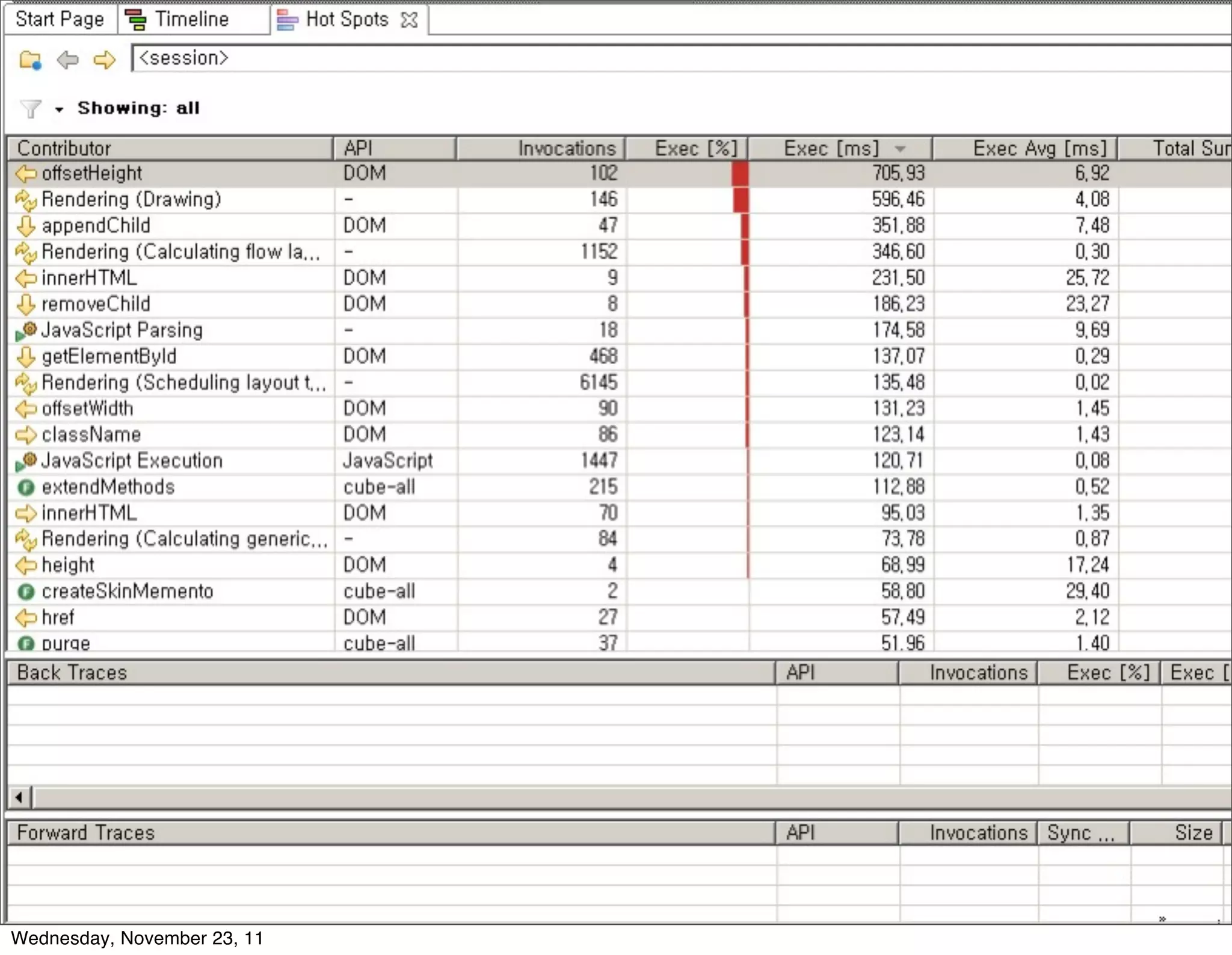The width and height of the screenshot is (1232, 955).
Task: Click the offsetHeight row getter icon
Action: click(x=26, y=174)
